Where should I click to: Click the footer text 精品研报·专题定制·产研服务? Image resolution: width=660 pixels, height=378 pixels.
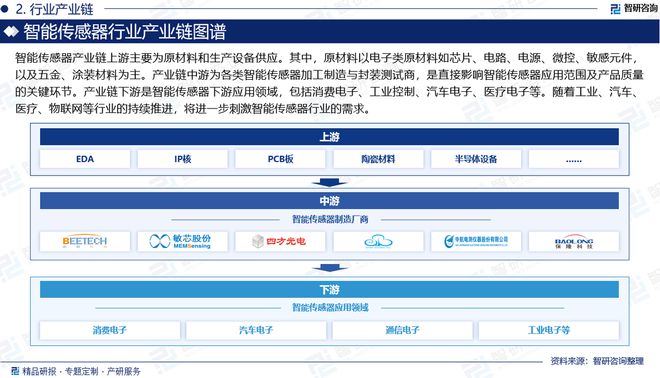pyautogui.click(x=81, y=371)
